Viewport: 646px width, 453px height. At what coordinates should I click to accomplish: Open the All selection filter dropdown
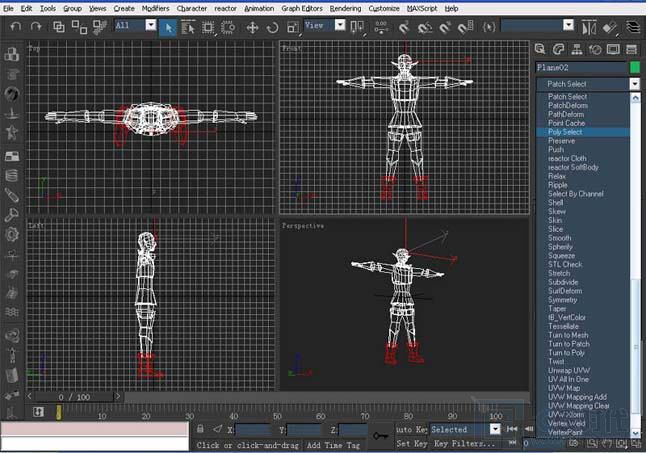point(151,26)
